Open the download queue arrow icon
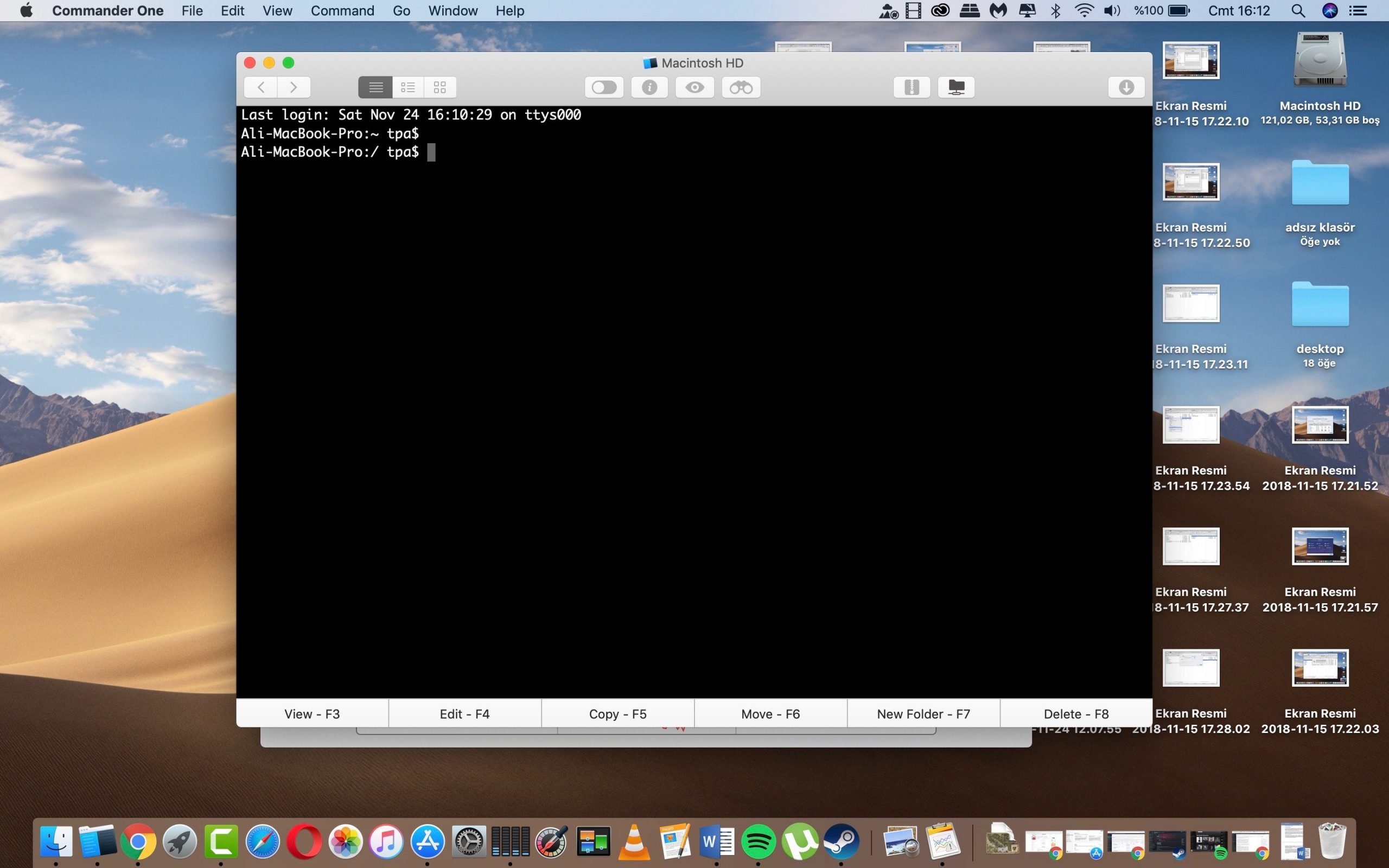Viewport: 1389px width, 868px height. pyautogui.click(x=1126, y=87)
